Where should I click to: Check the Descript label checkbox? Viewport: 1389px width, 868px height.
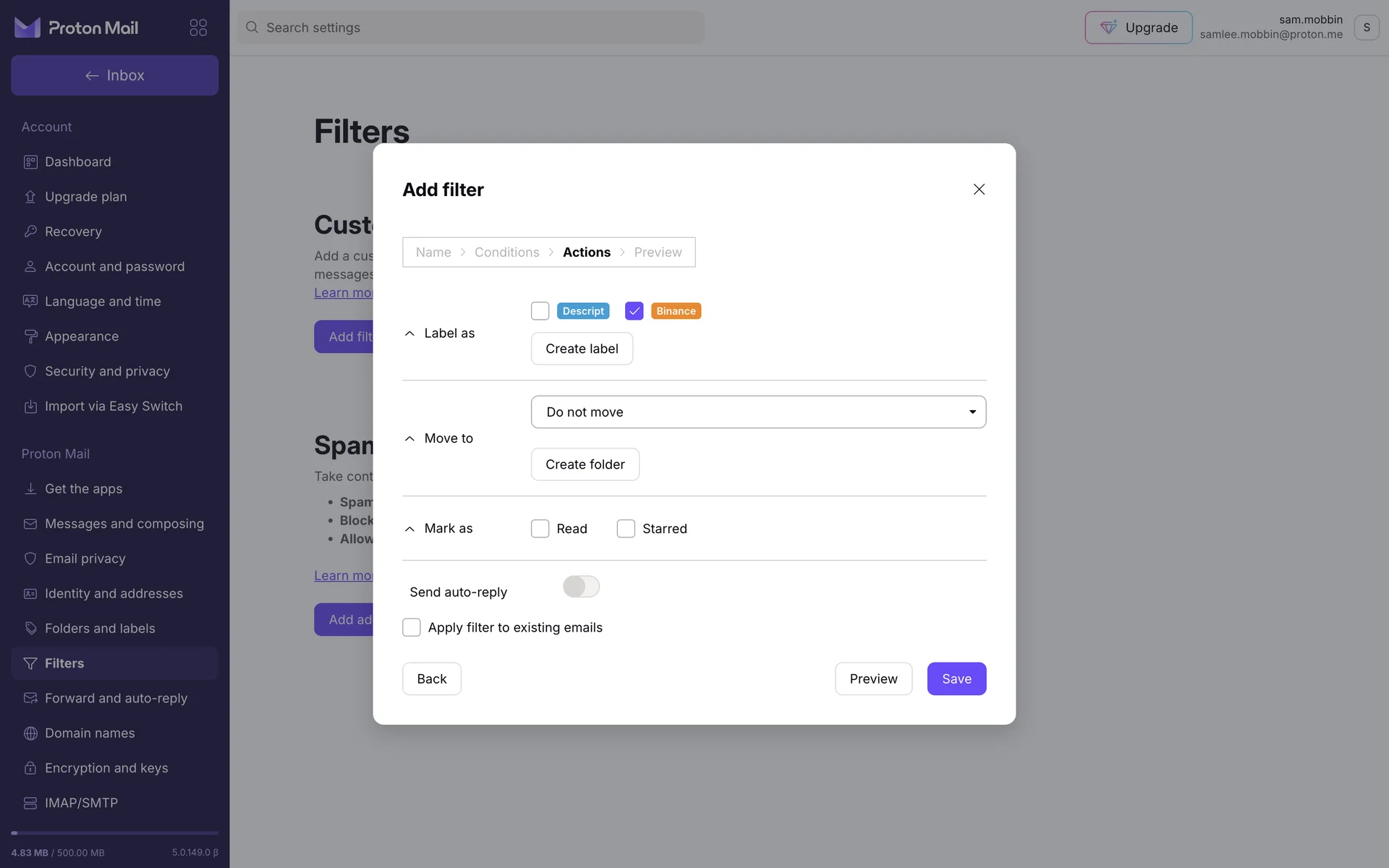coord(540,311)
